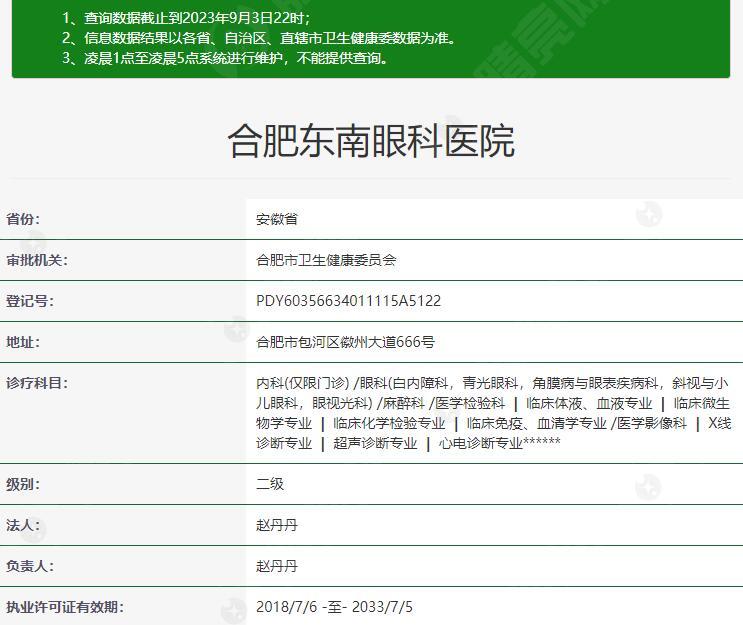
Task: Select the level value 二级
Action: (x=270, y=484)
